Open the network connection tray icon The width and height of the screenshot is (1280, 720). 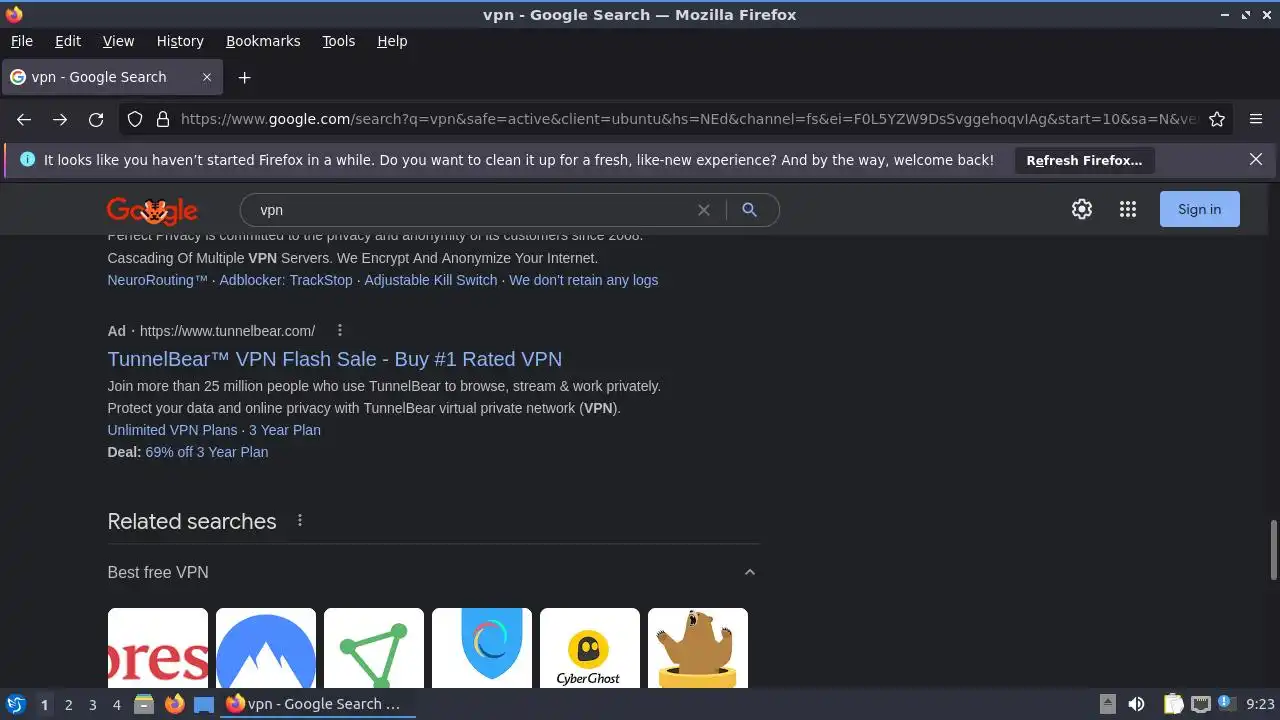coord(1200,704)
